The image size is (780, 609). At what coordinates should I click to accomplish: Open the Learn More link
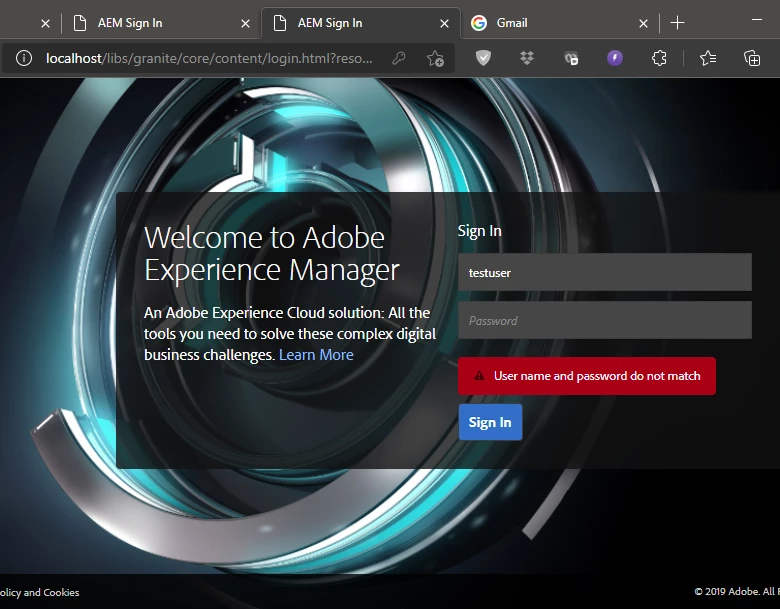pyautogui.click(x=316, y=355)
